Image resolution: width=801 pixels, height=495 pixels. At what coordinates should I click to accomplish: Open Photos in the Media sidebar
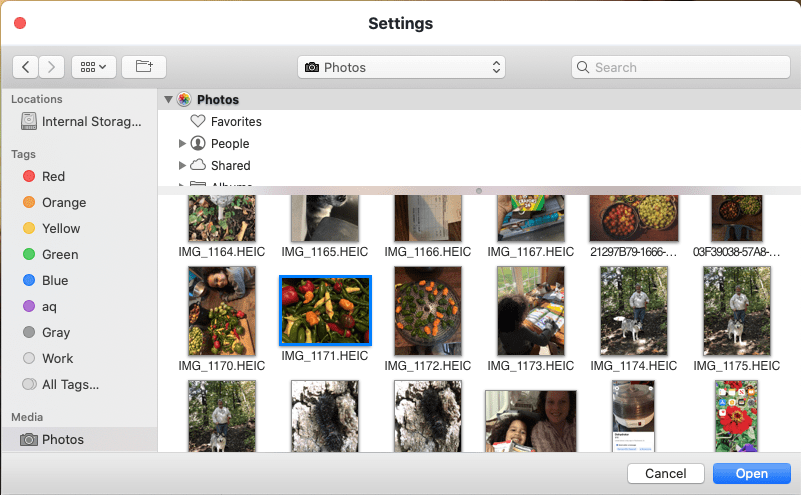(62, 440)
